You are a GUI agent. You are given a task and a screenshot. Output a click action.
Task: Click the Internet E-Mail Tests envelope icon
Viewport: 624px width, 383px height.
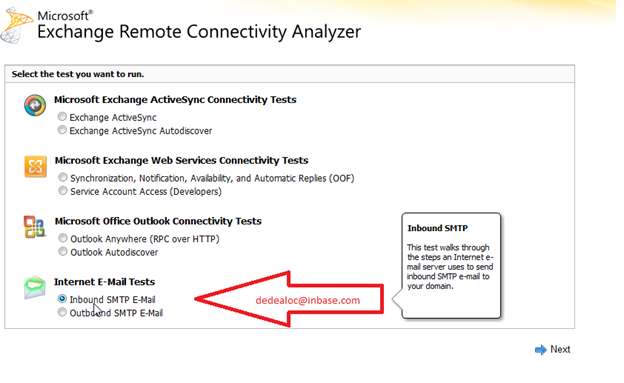(35, 287)
